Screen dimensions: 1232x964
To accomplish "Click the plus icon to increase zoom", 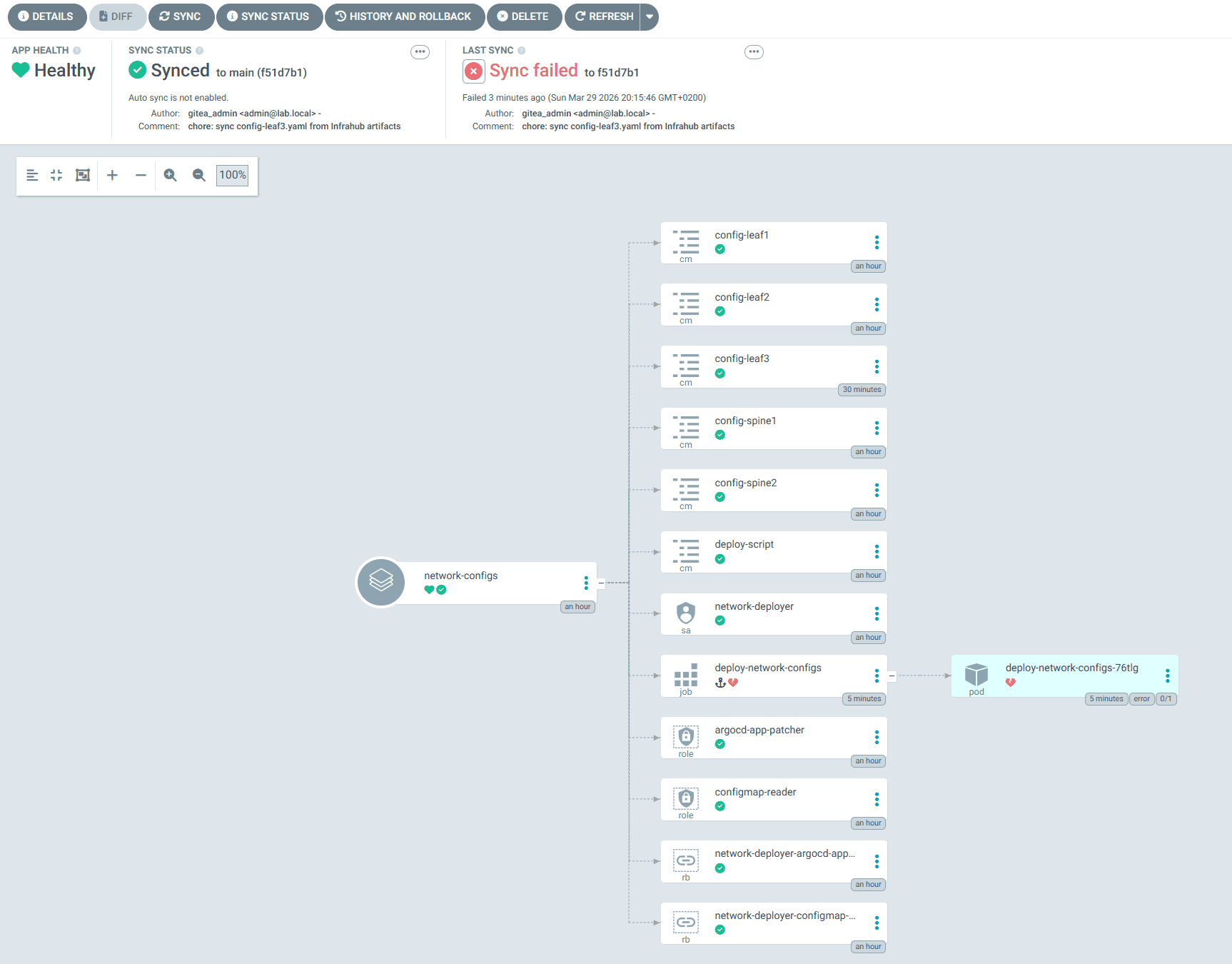I will point(112,175).
